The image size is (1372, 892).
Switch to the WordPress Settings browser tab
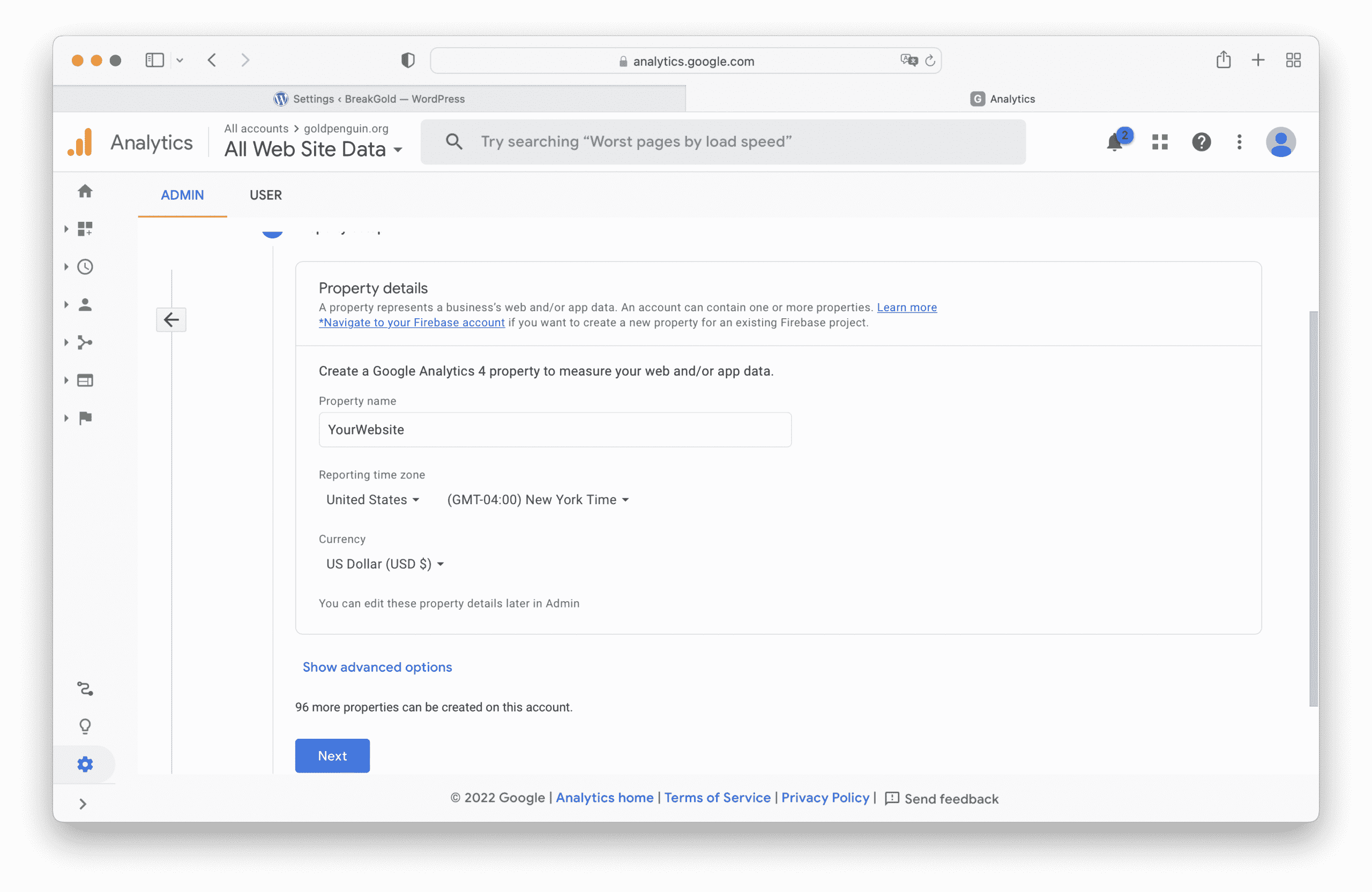[x=369, y=99]
